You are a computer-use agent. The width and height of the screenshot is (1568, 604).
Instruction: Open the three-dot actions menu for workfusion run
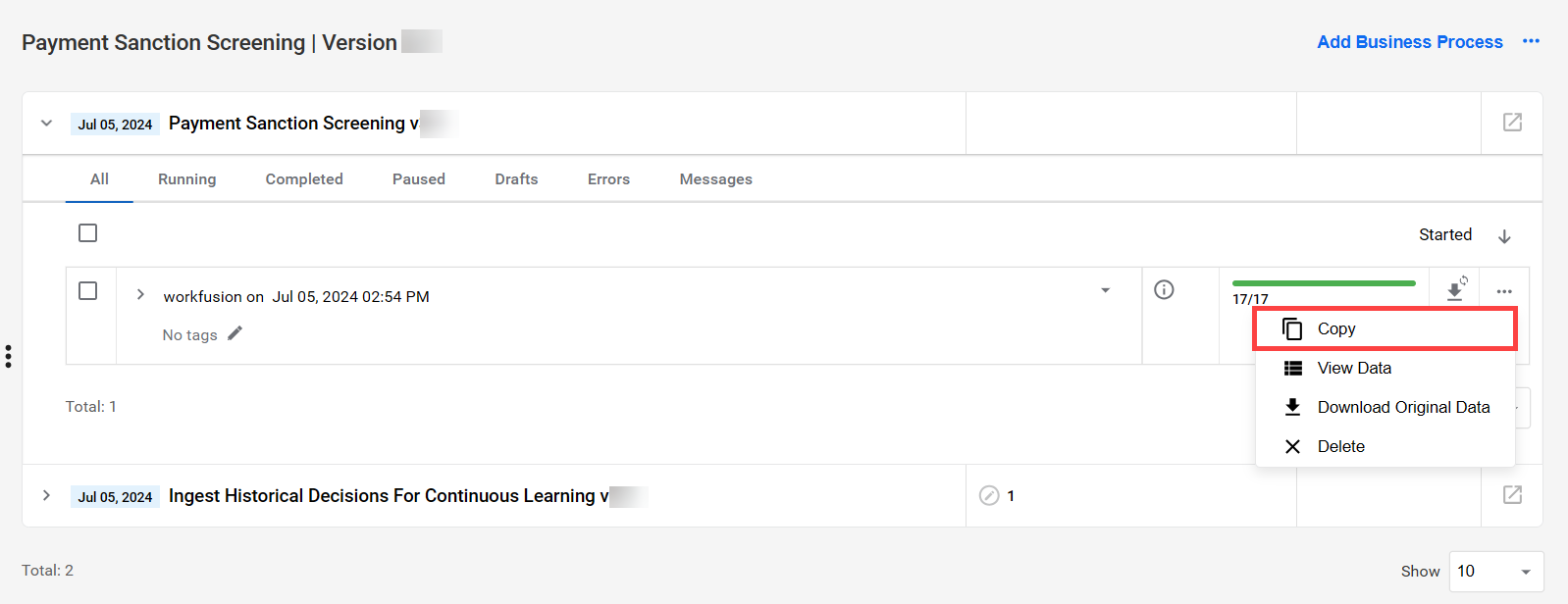[x=1504, y=291]
